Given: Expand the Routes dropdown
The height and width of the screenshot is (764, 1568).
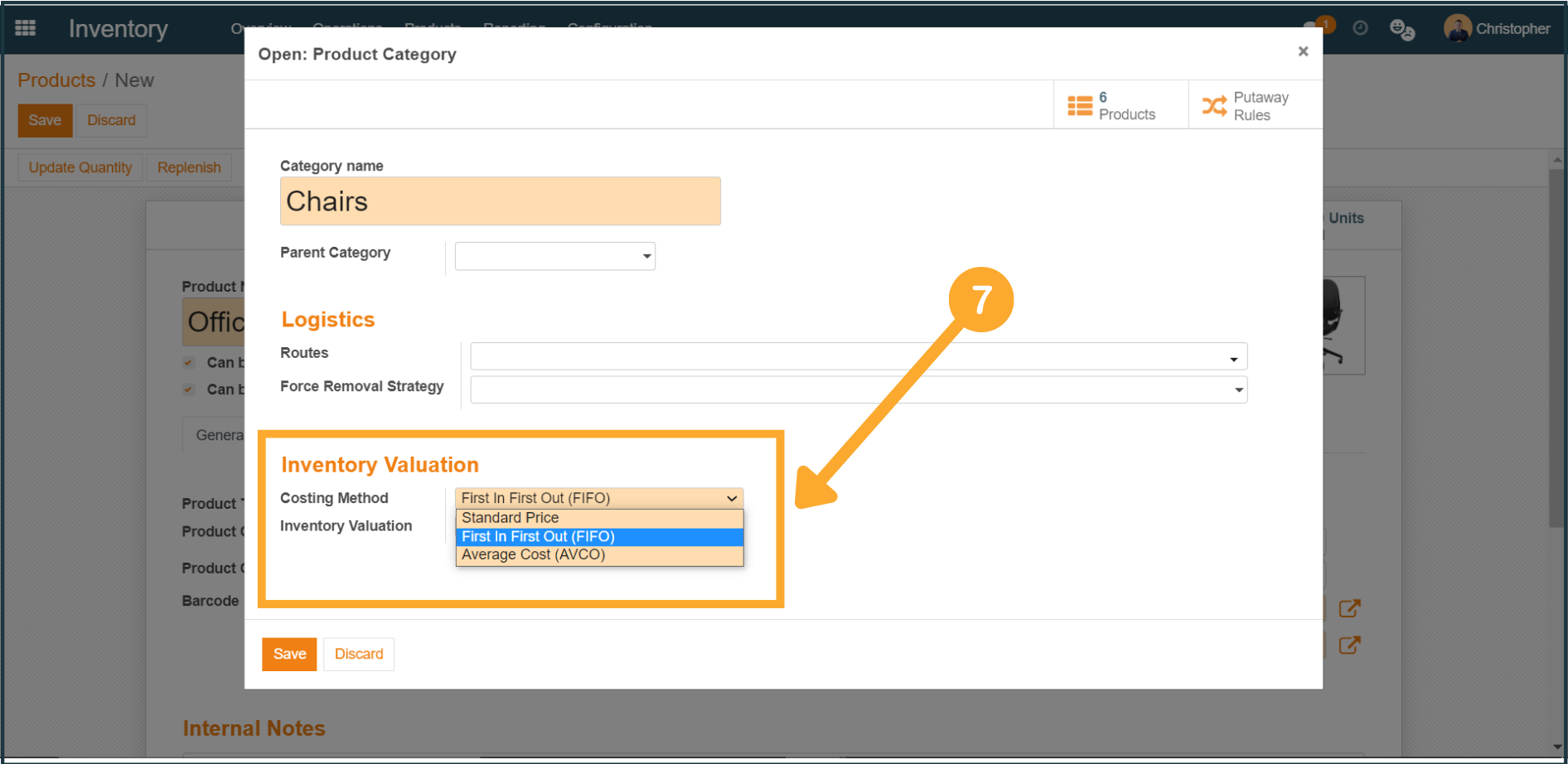Looking at the screenshot, I should 858,357.
